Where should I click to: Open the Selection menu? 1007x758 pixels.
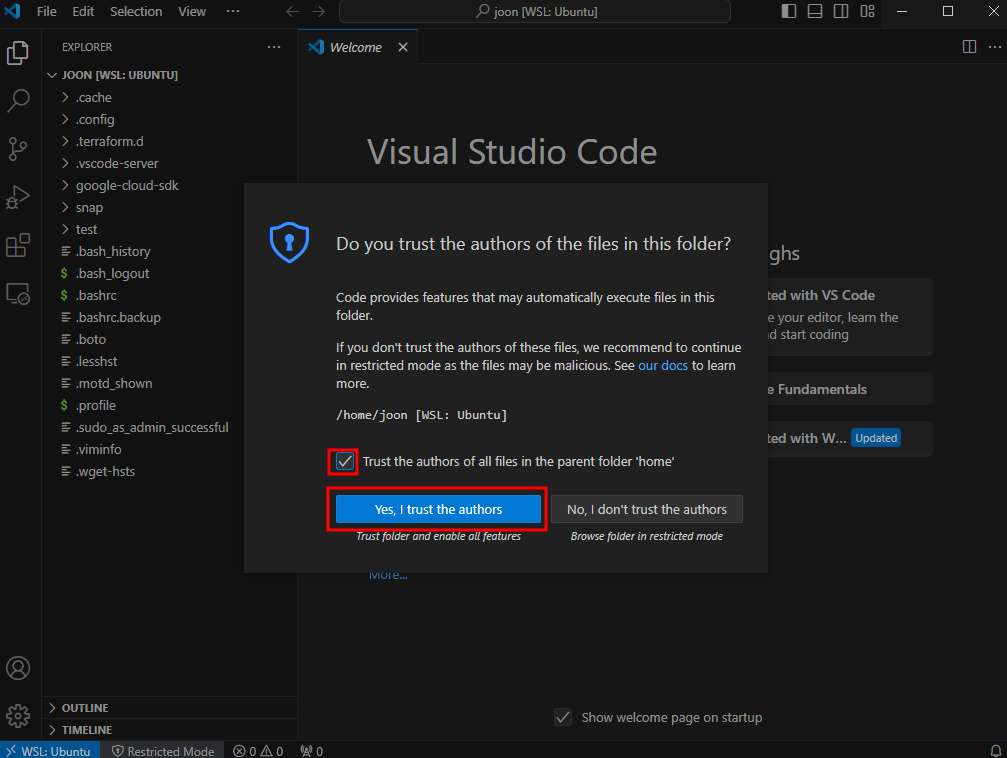pyautogui.click(x=136, y=12)
